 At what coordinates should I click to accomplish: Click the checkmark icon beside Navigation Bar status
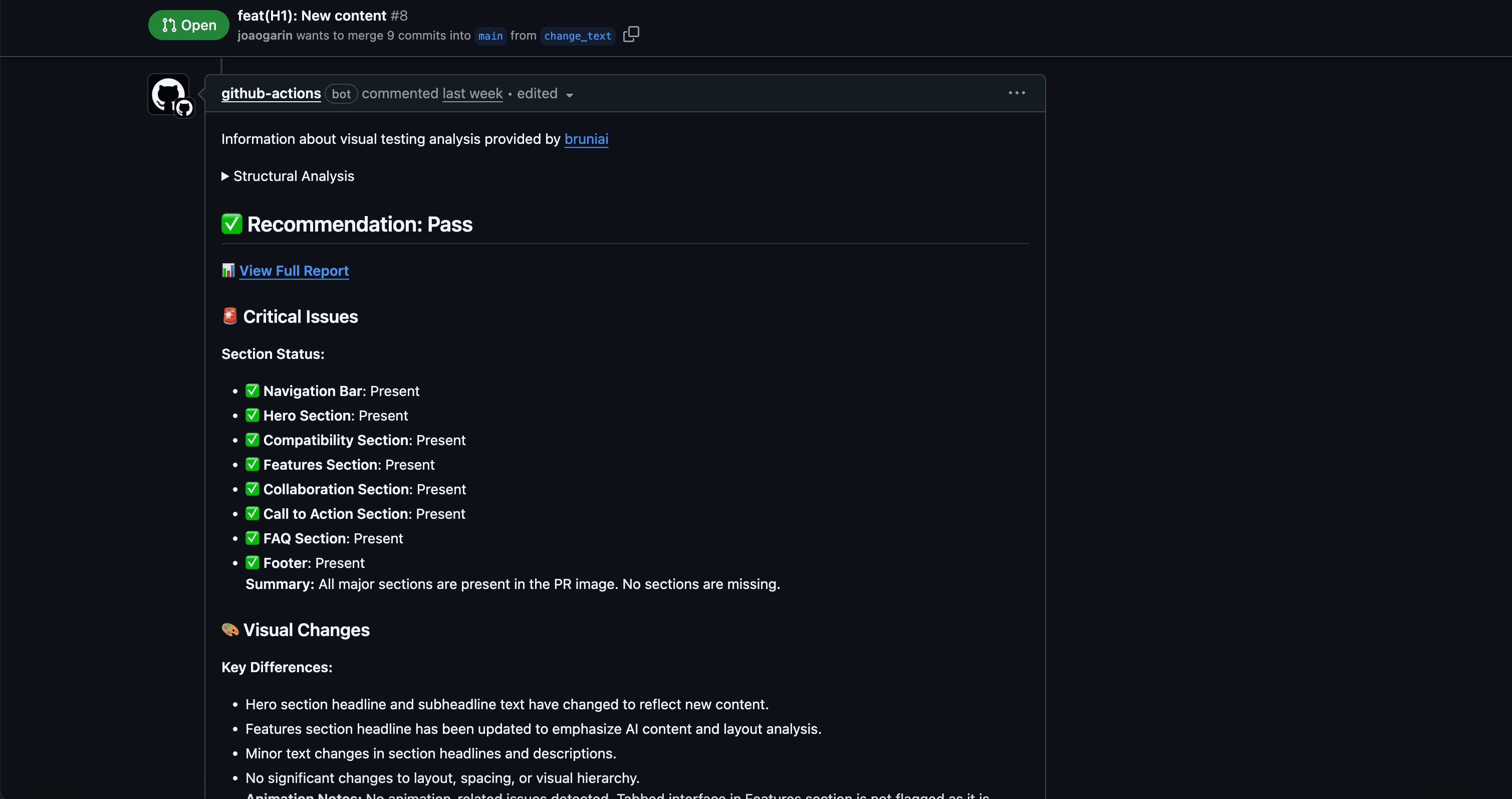point(252,390)
